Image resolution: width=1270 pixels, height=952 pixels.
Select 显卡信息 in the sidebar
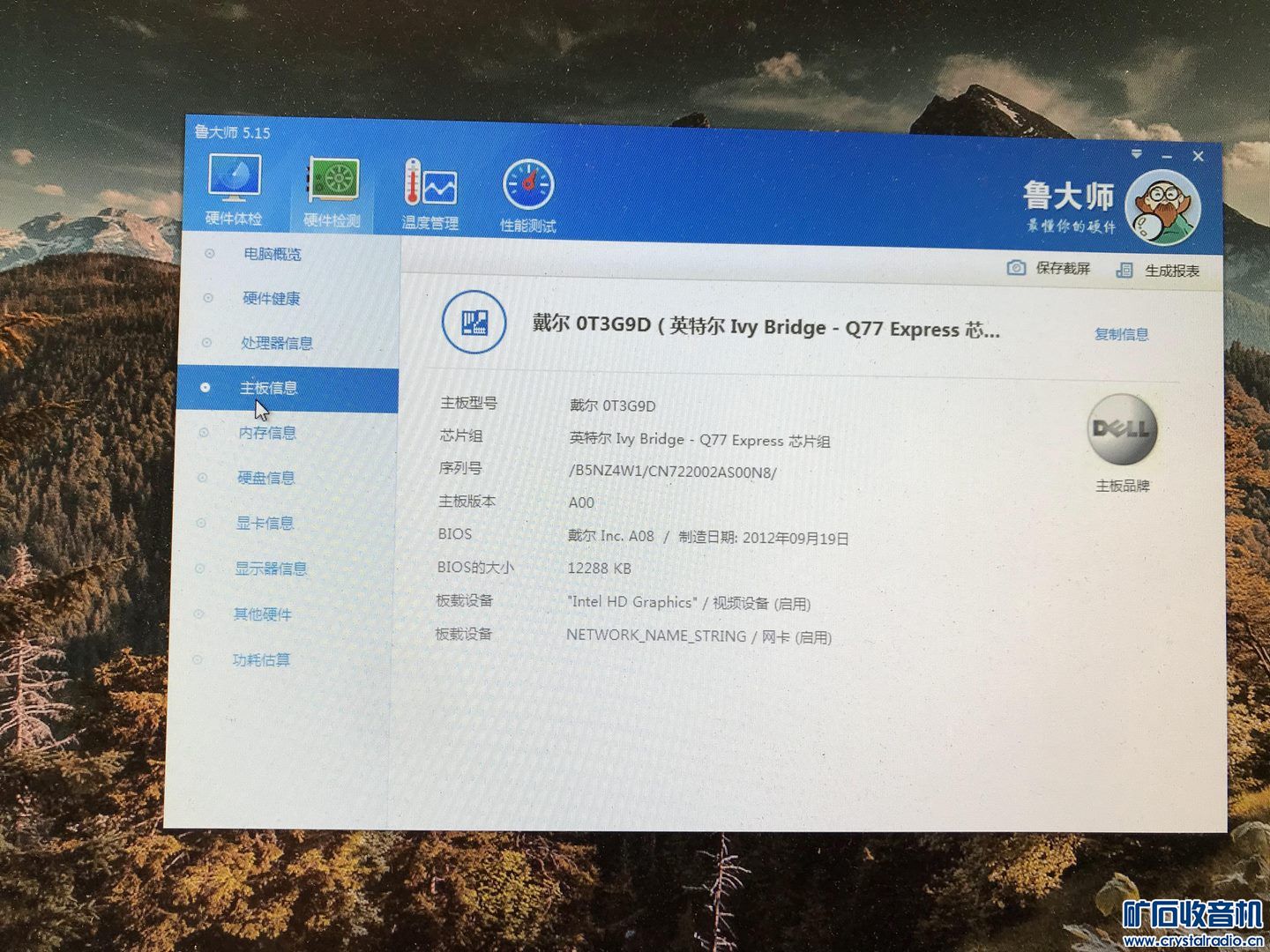click(x=265, y=523)
